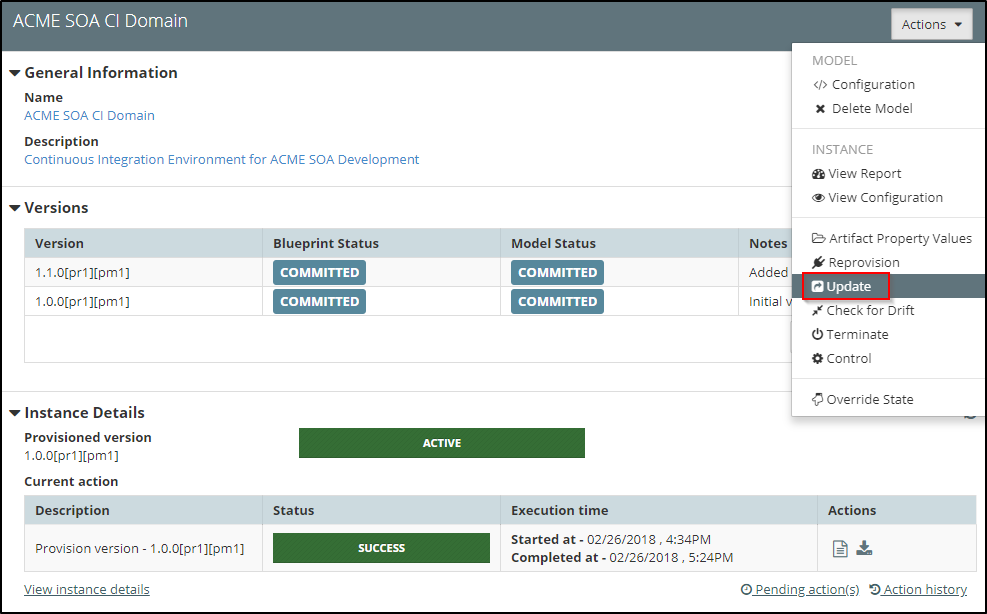This screenshot has height=614, width=987.
Task: Collapse the Instance Details section
Action: [15, 413]
